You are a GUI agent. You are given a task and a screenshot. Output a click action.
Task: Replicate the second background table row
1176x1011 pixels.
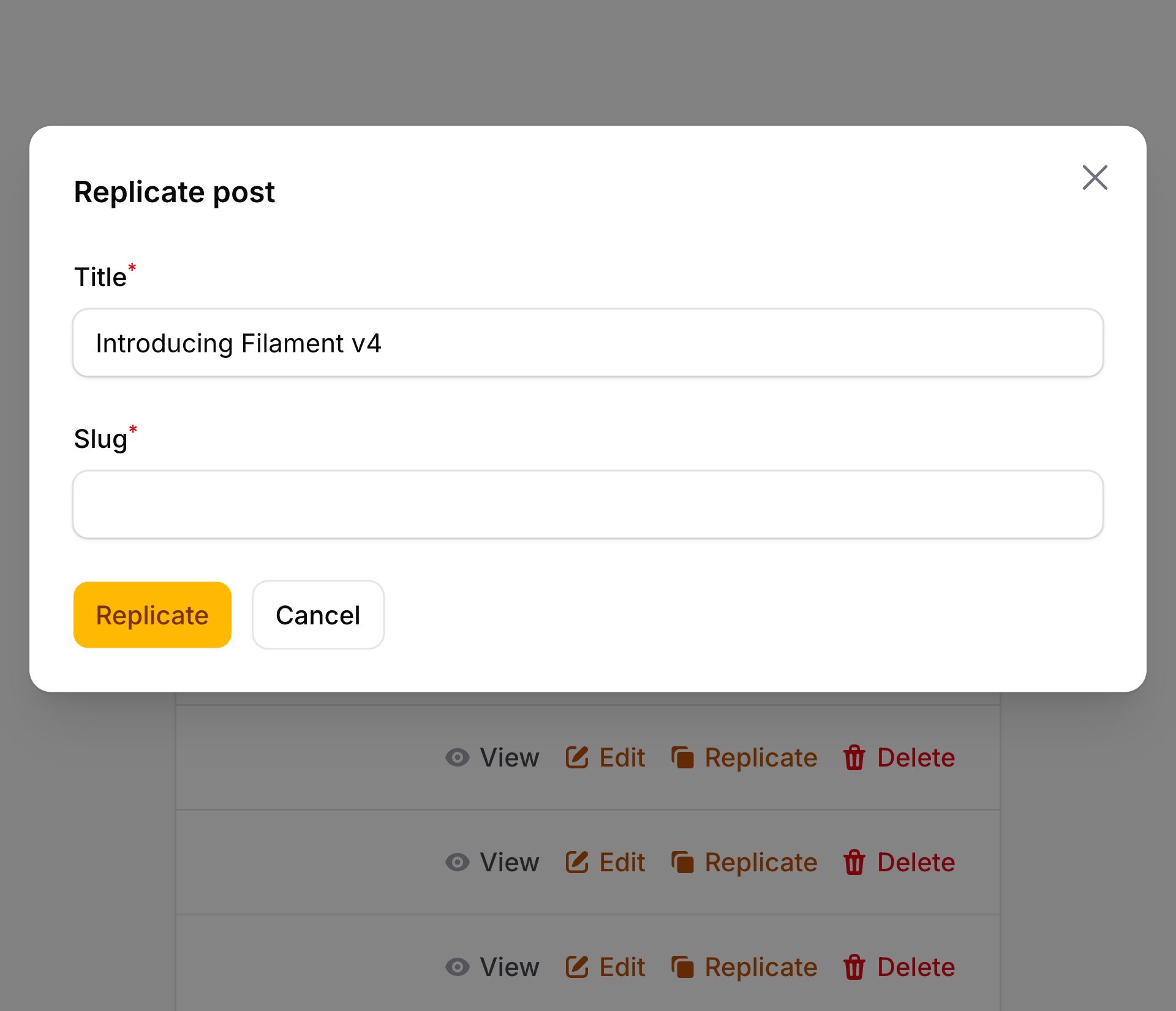click(744, 862)
